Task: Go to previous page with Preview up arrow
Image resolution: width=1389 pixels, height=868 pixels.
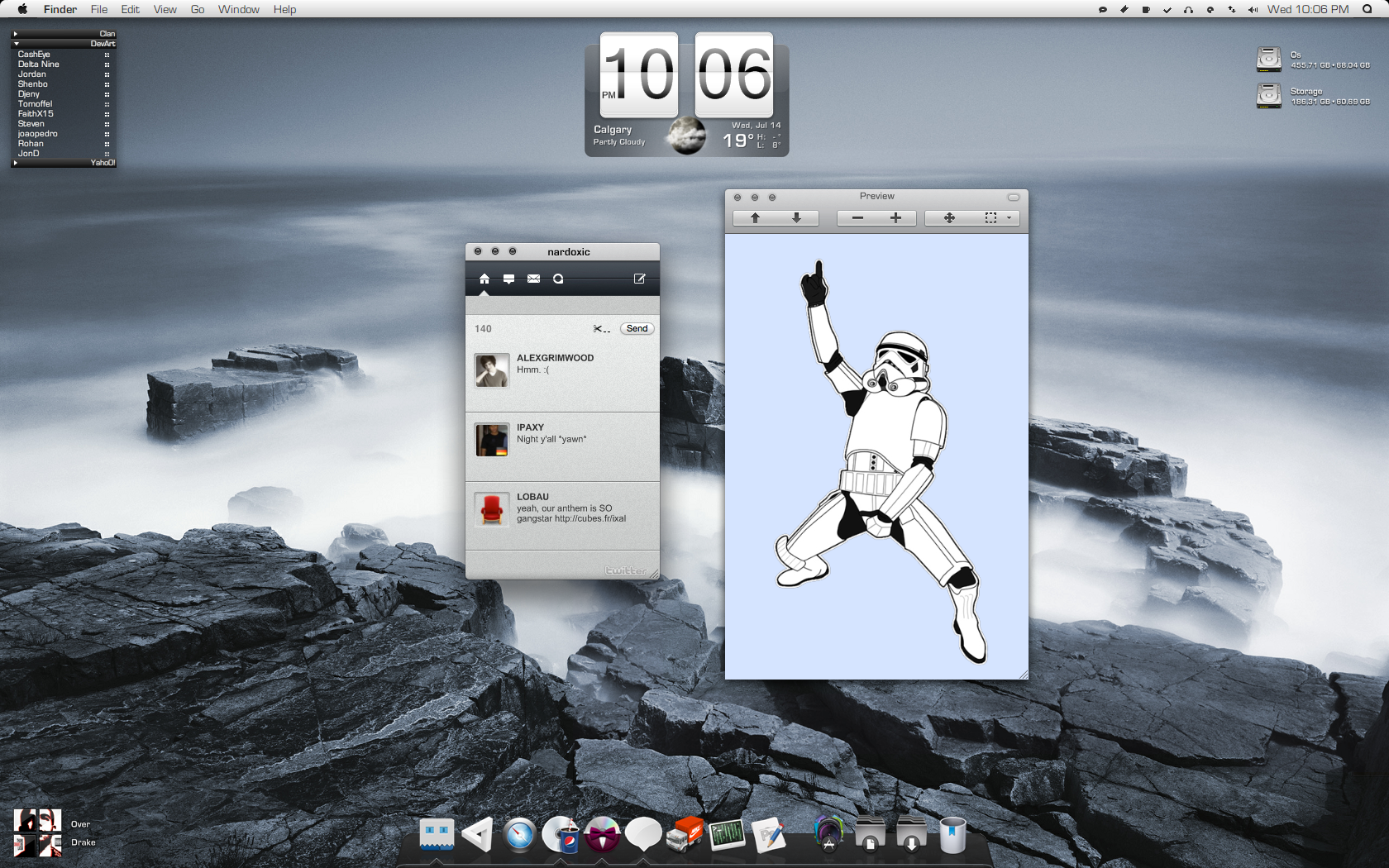Action: tap(755, 217)
